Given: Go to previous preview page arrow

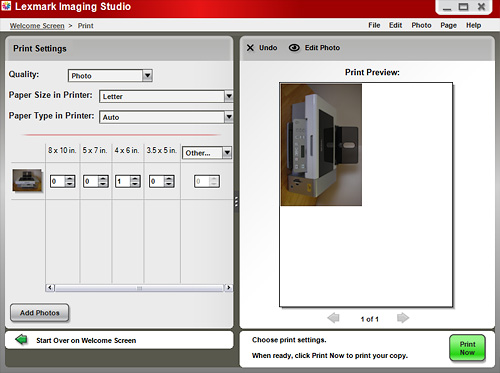Looking at the screenshot, I should 333,318.
